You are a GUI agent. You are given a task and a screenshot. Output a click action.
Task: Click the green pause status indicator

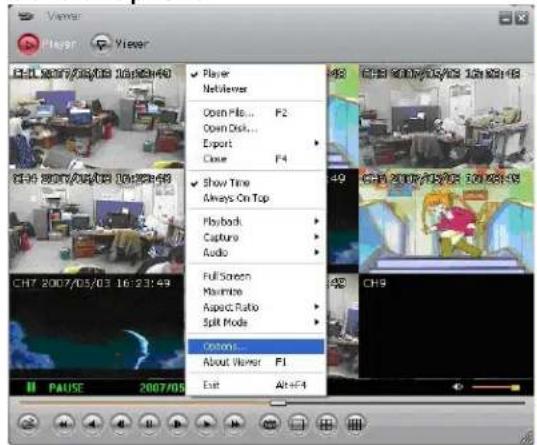31,387
